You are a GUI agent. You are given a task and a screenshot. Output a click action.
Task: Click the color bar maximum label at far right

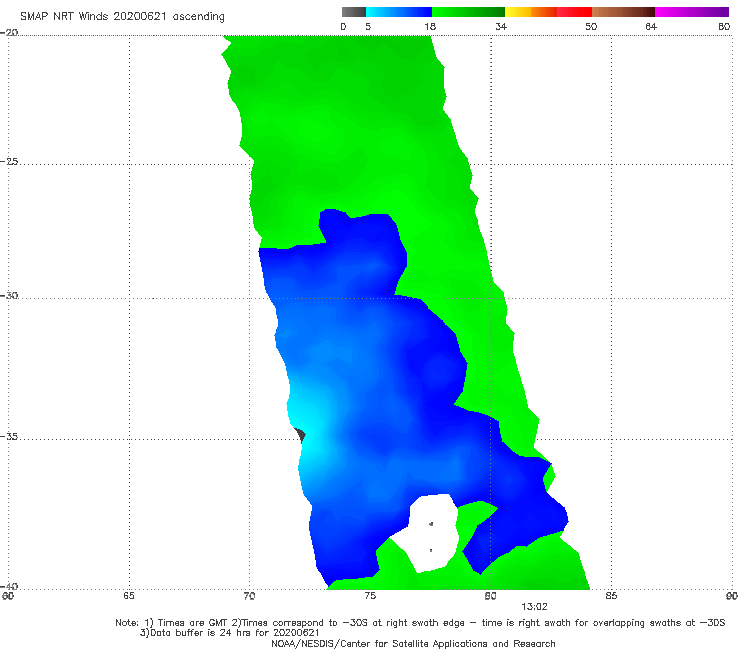tap(724, 27)
